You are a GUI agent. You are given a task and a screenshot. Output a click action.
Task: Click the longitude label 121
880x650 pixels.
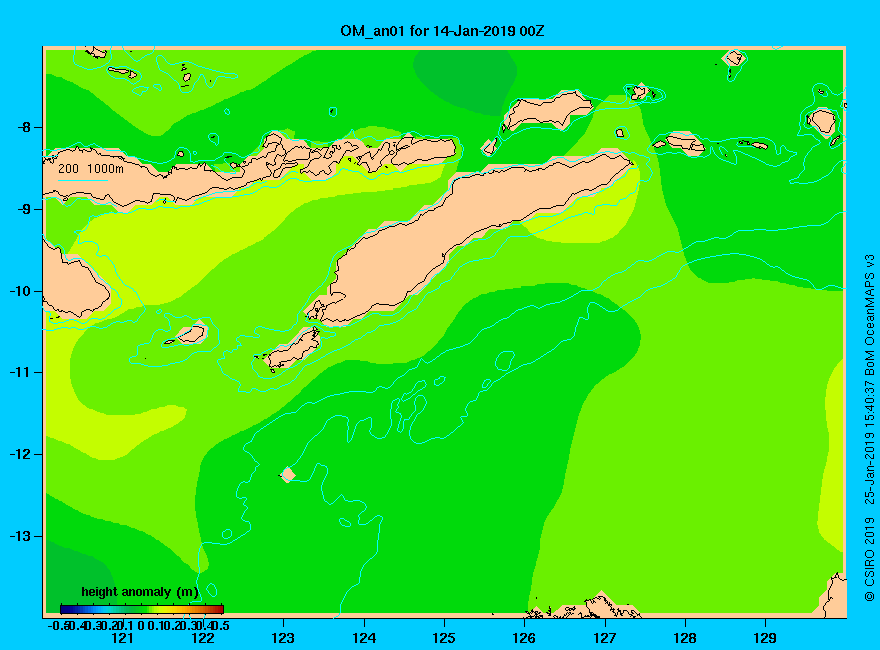click(x=122, y=638)
